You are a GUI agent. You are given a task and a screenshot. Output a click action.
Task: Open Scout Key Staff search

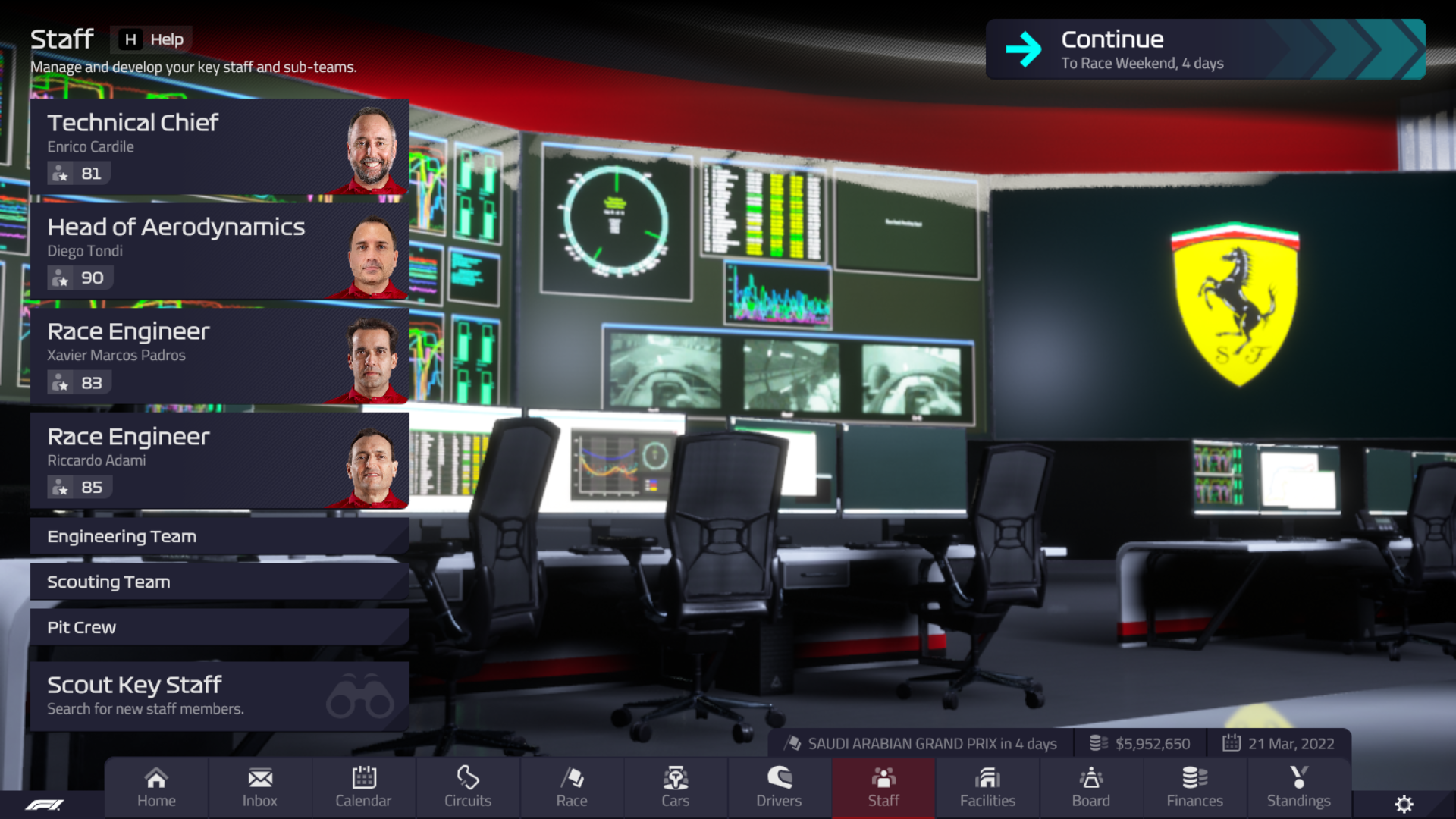coord(220,695)
